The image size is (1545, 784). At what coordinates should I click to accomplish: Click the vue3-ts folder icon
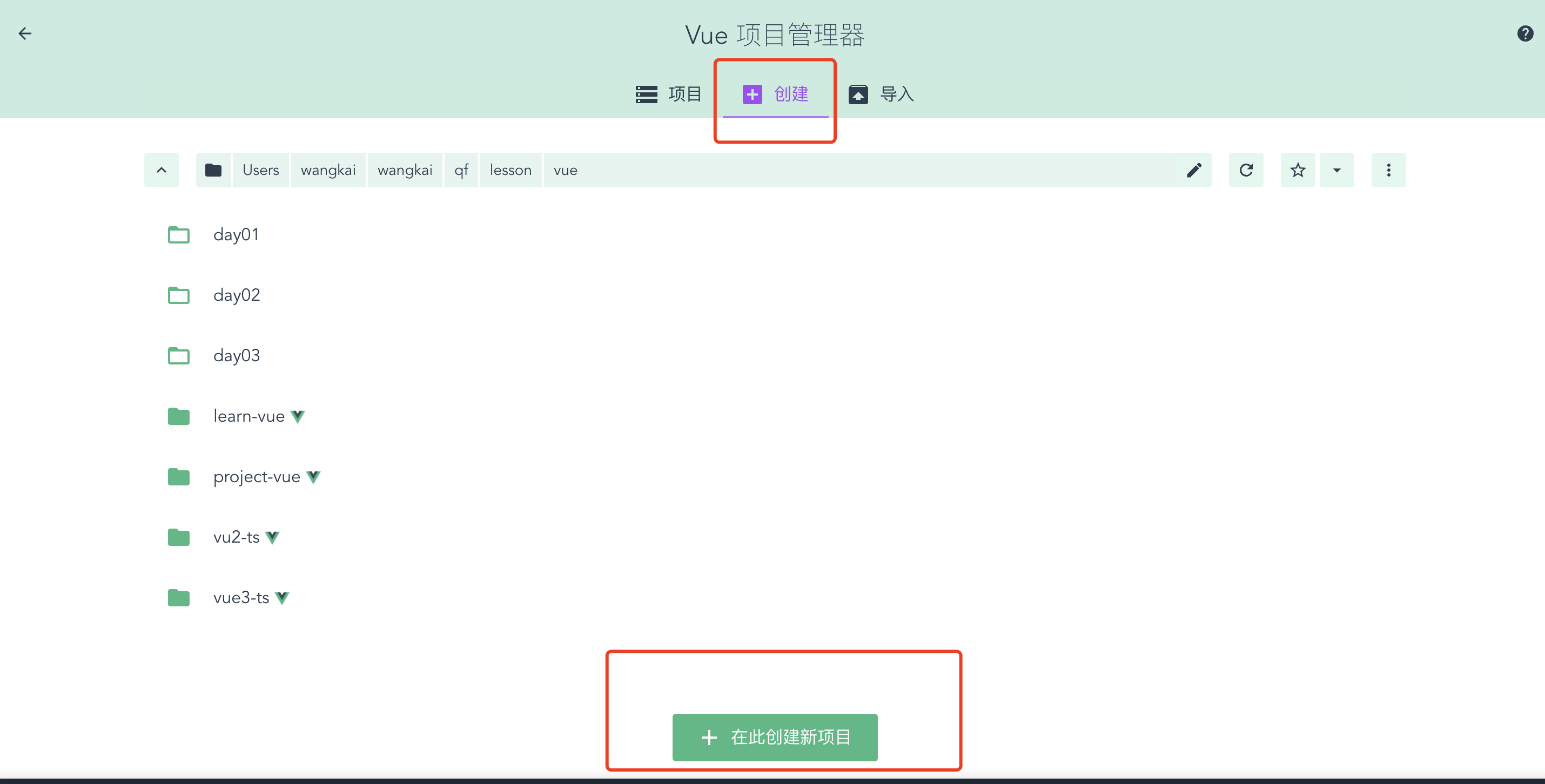tap(179, 598)
